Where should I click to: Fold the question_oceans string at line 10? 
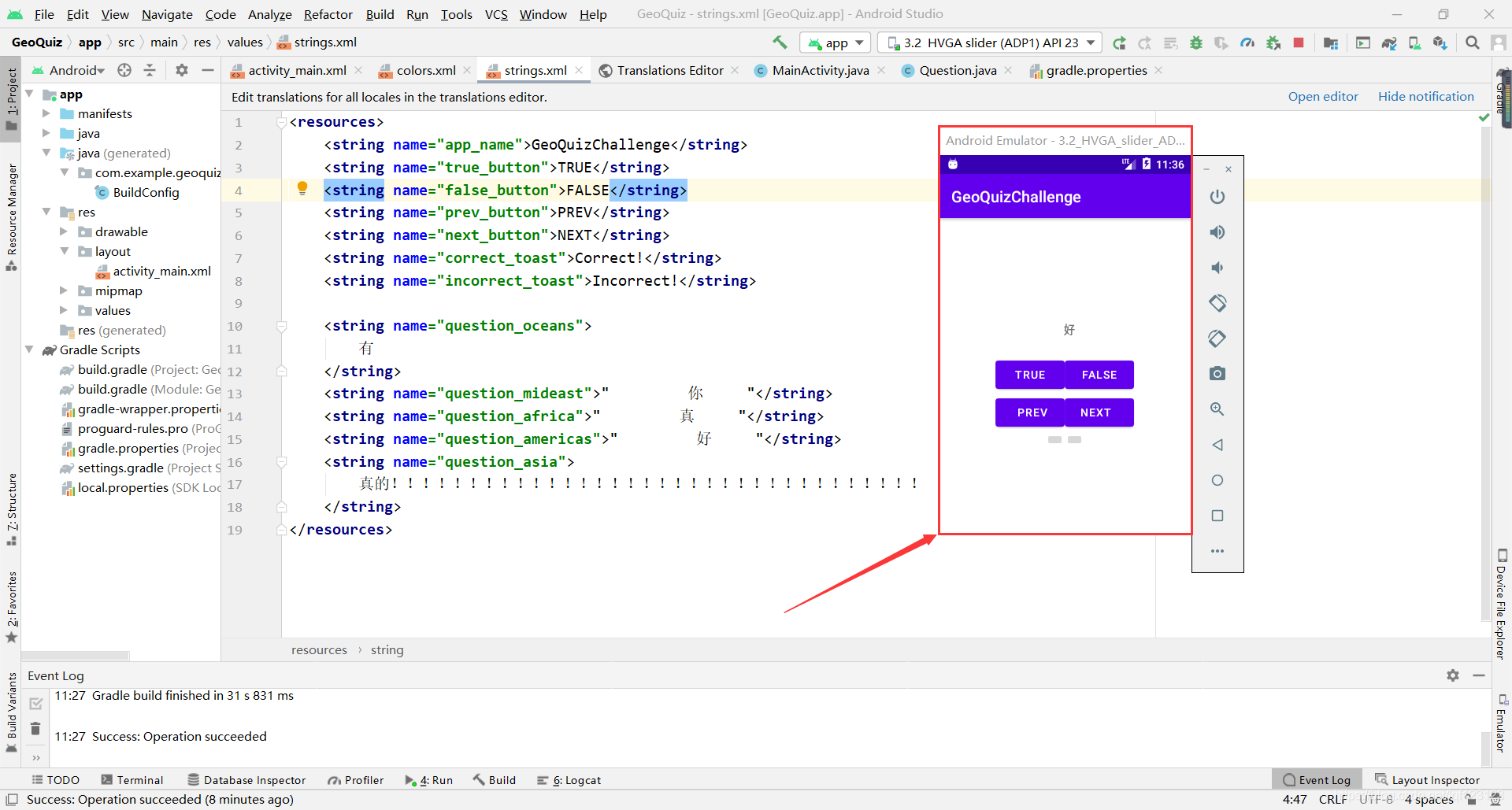click(281, 326)
